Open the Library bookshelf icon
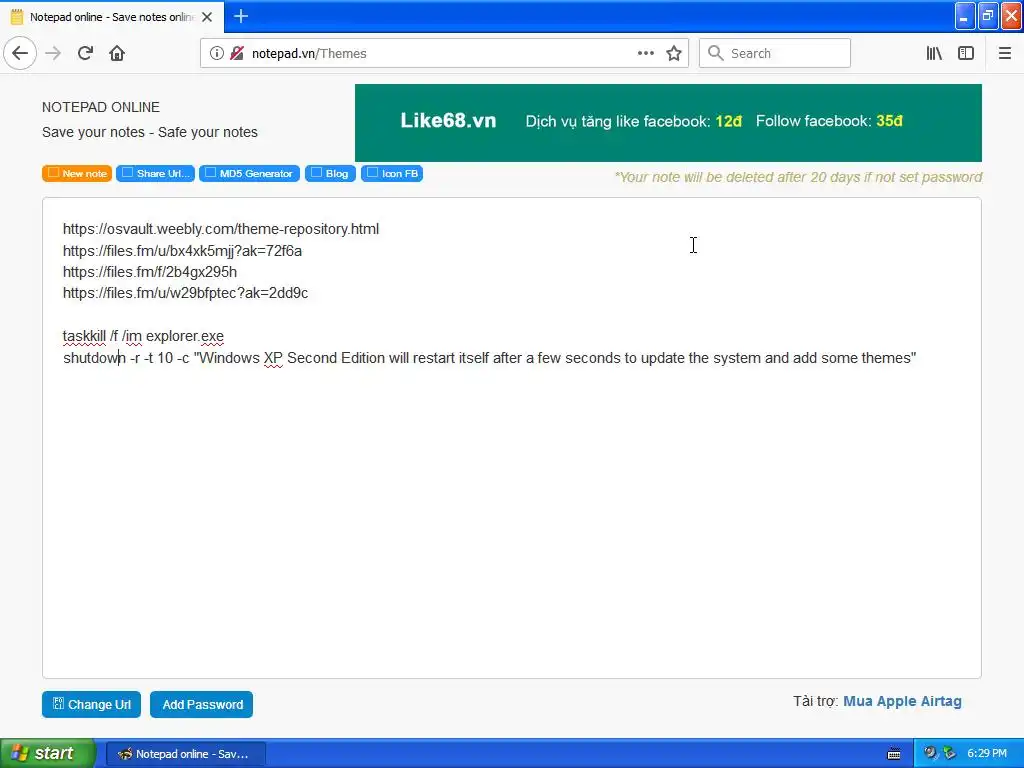The image size is (1024, 768). (934, 53)
